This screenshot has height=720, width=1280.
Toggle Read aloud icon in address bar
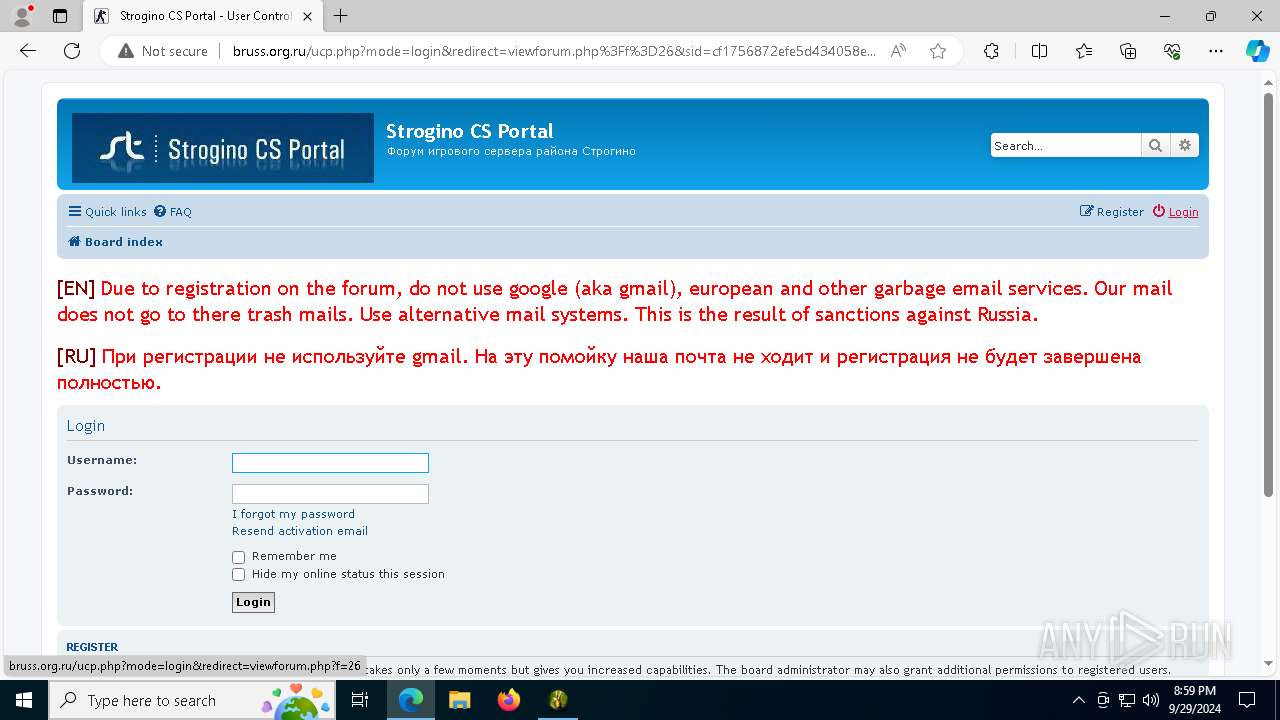(x=898, y=51)
